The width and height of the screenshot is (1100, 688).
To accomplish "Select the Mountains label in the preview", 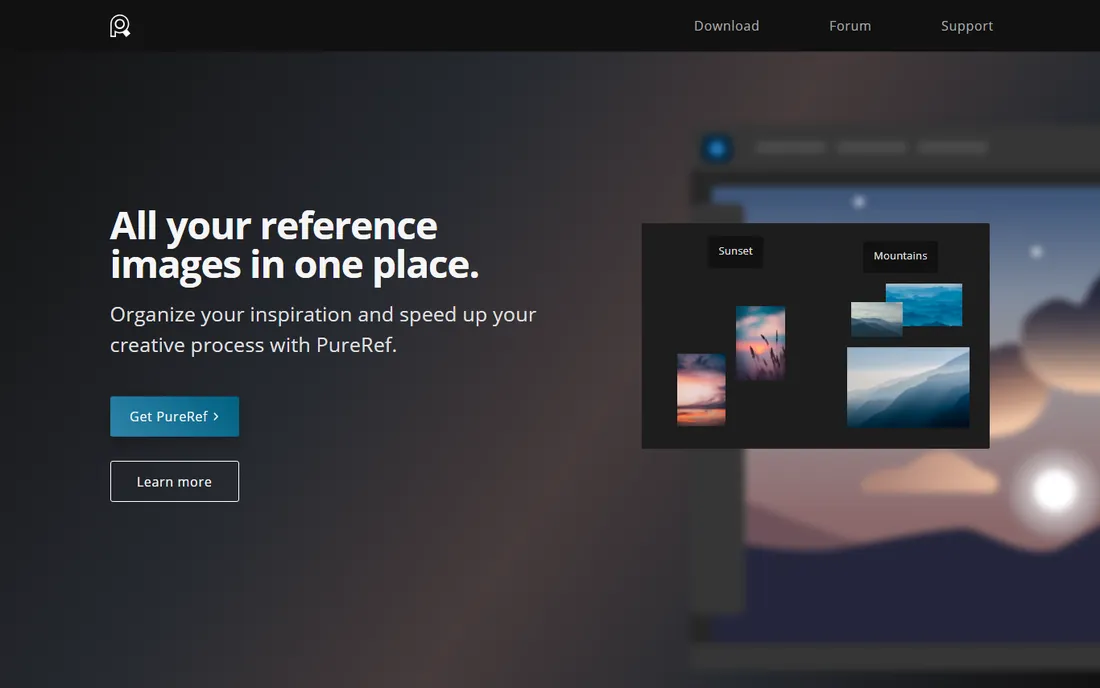I will pos(900,256).
